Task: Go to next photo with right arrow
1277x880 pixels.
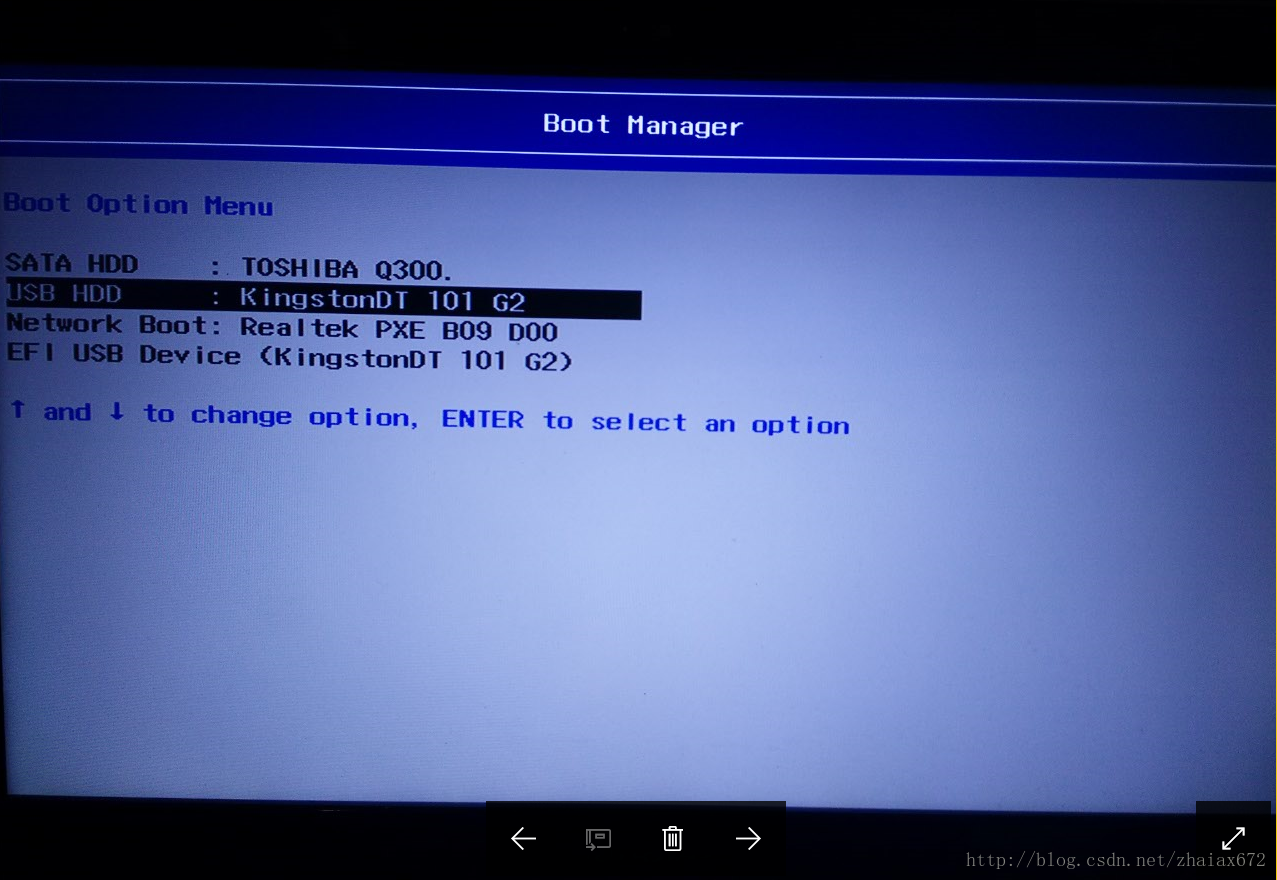Action: point(748,839)
